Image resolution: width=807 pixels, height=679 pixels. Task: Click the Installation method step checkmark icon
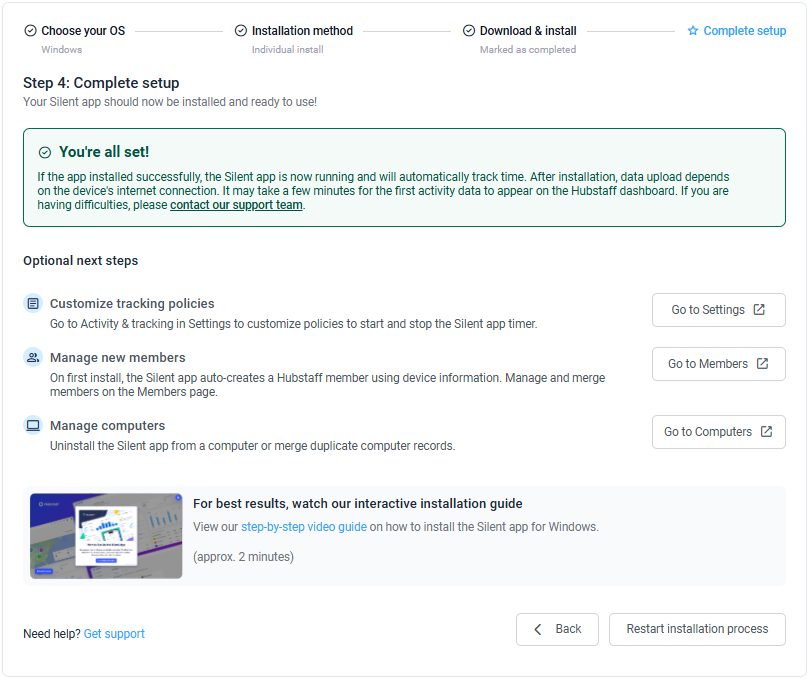(x=241, y=31)
